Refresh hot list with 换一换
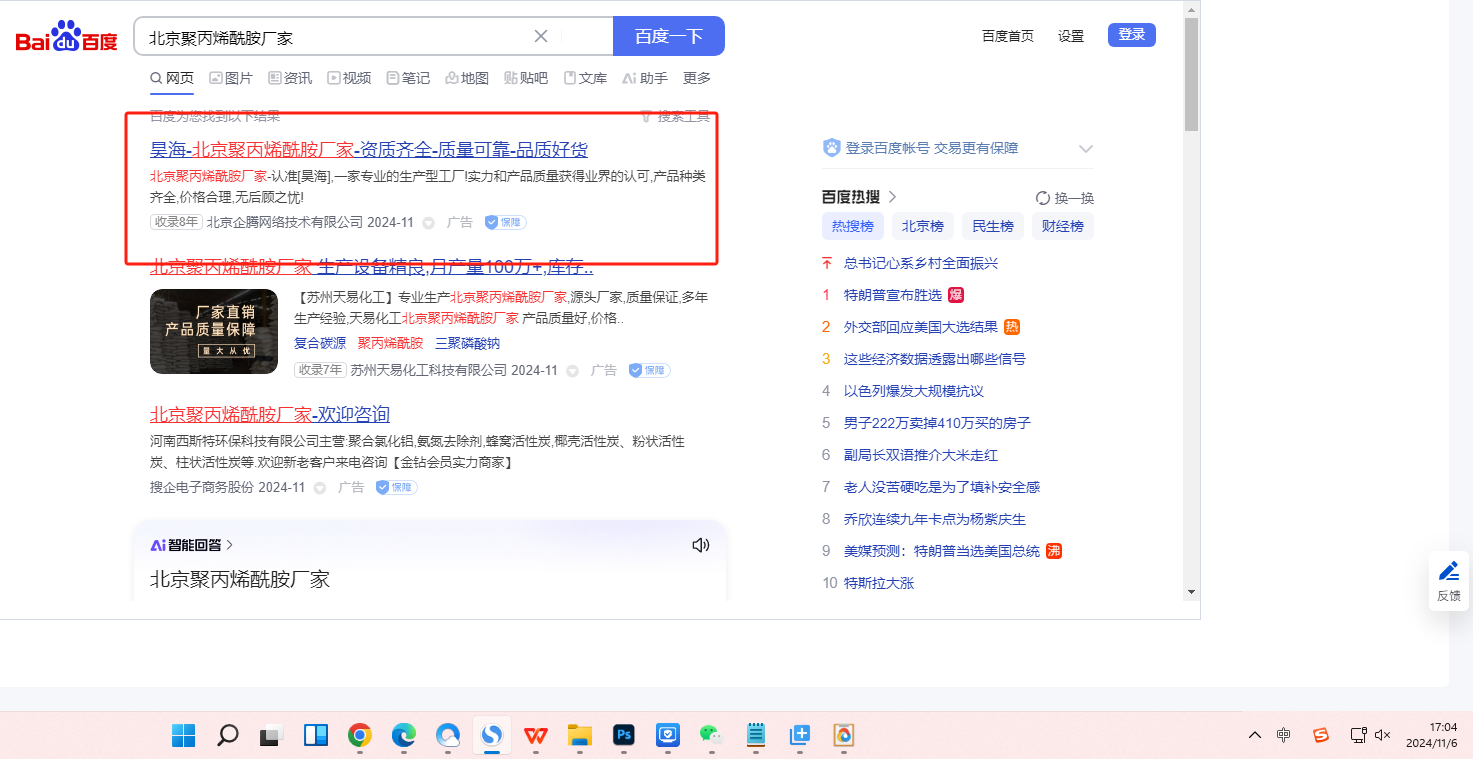The image size is (1473, 759). (1065, 198)
